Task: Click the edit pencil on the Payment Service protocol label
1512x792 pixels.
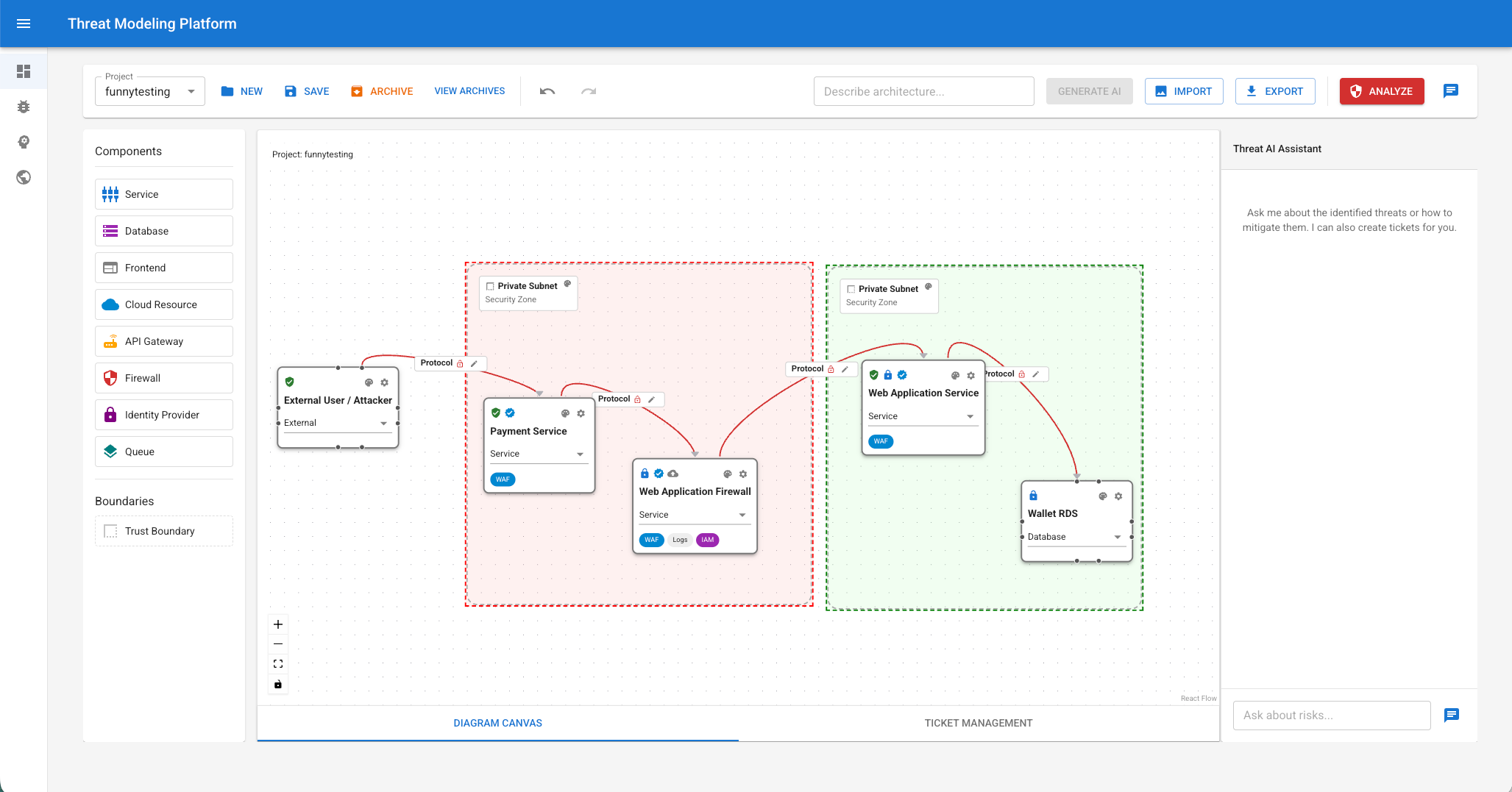Action: [652, 399]
